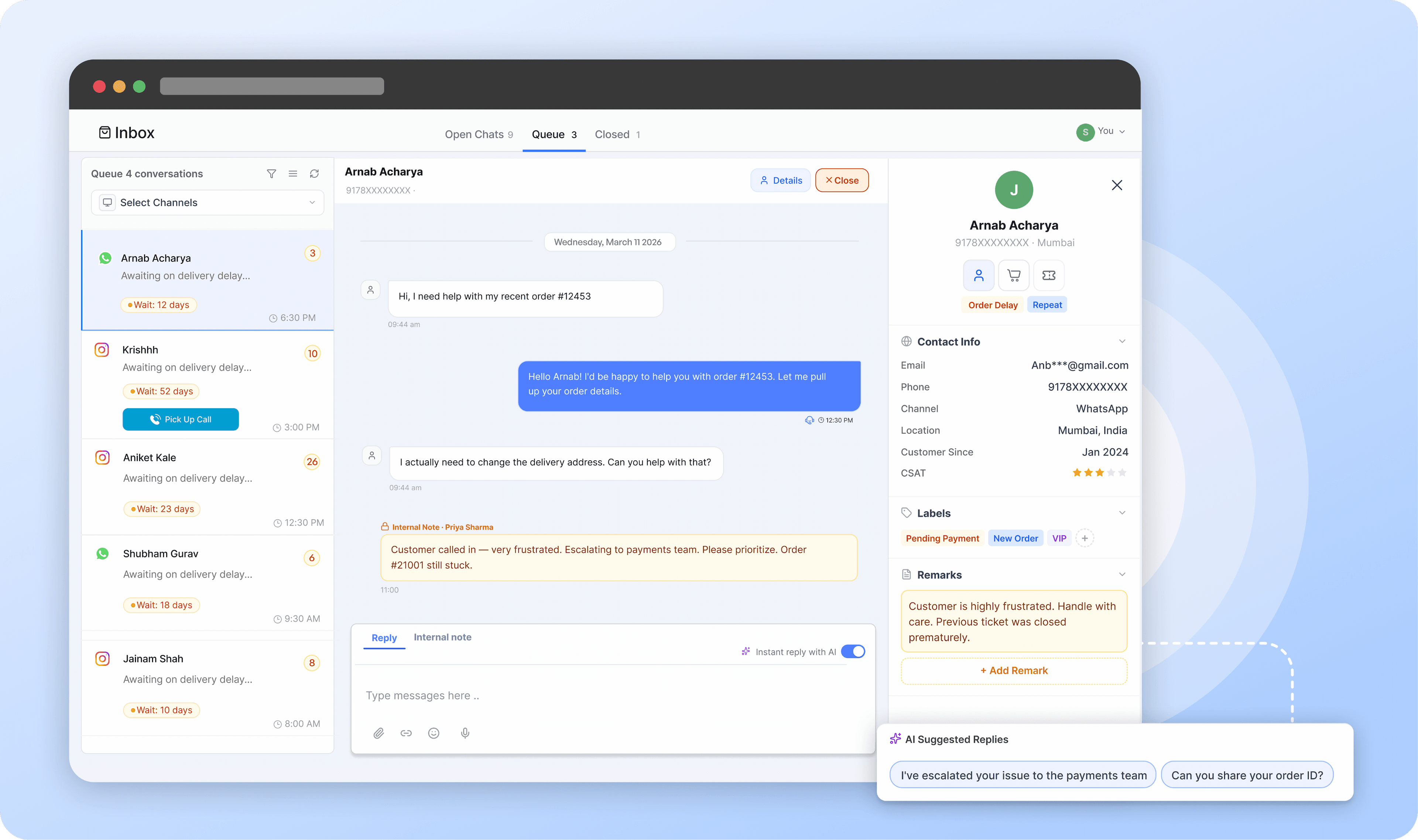Click the S user avatar
This screenshot has height=840, width=1418.
click(x=1085, y=133)
